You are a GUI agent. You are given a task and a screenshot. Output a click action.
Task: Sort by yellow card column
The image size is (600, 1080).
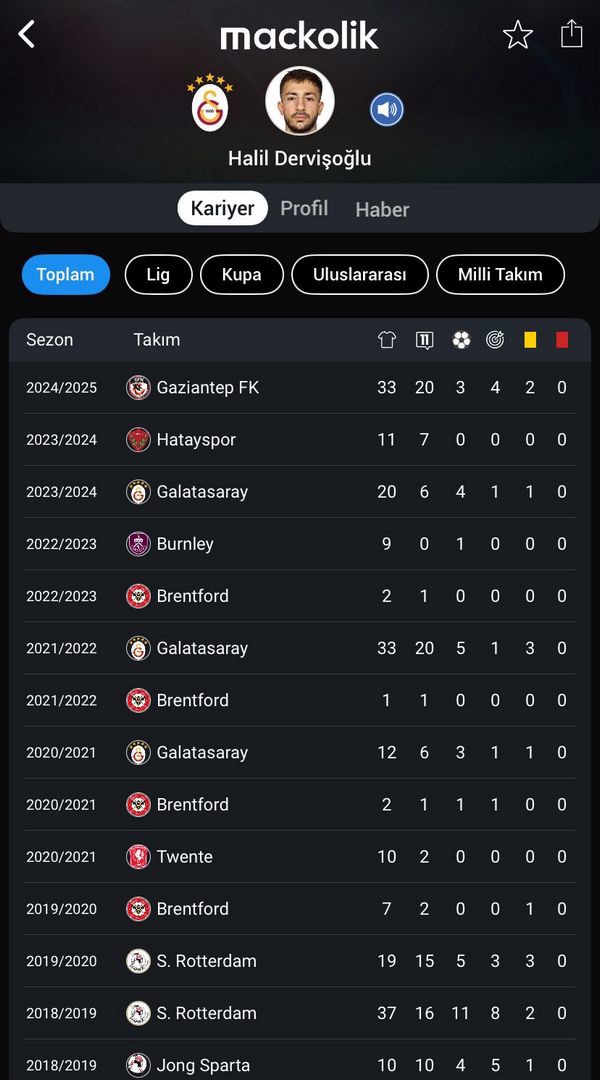(530, 340)
